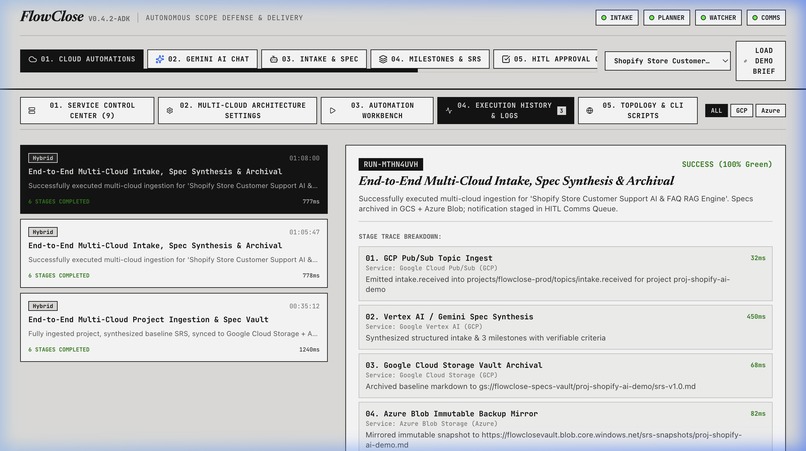Select the run logged at 01:05:47
The width and height of the screenshot is (806, 451).
coord(174,254)
